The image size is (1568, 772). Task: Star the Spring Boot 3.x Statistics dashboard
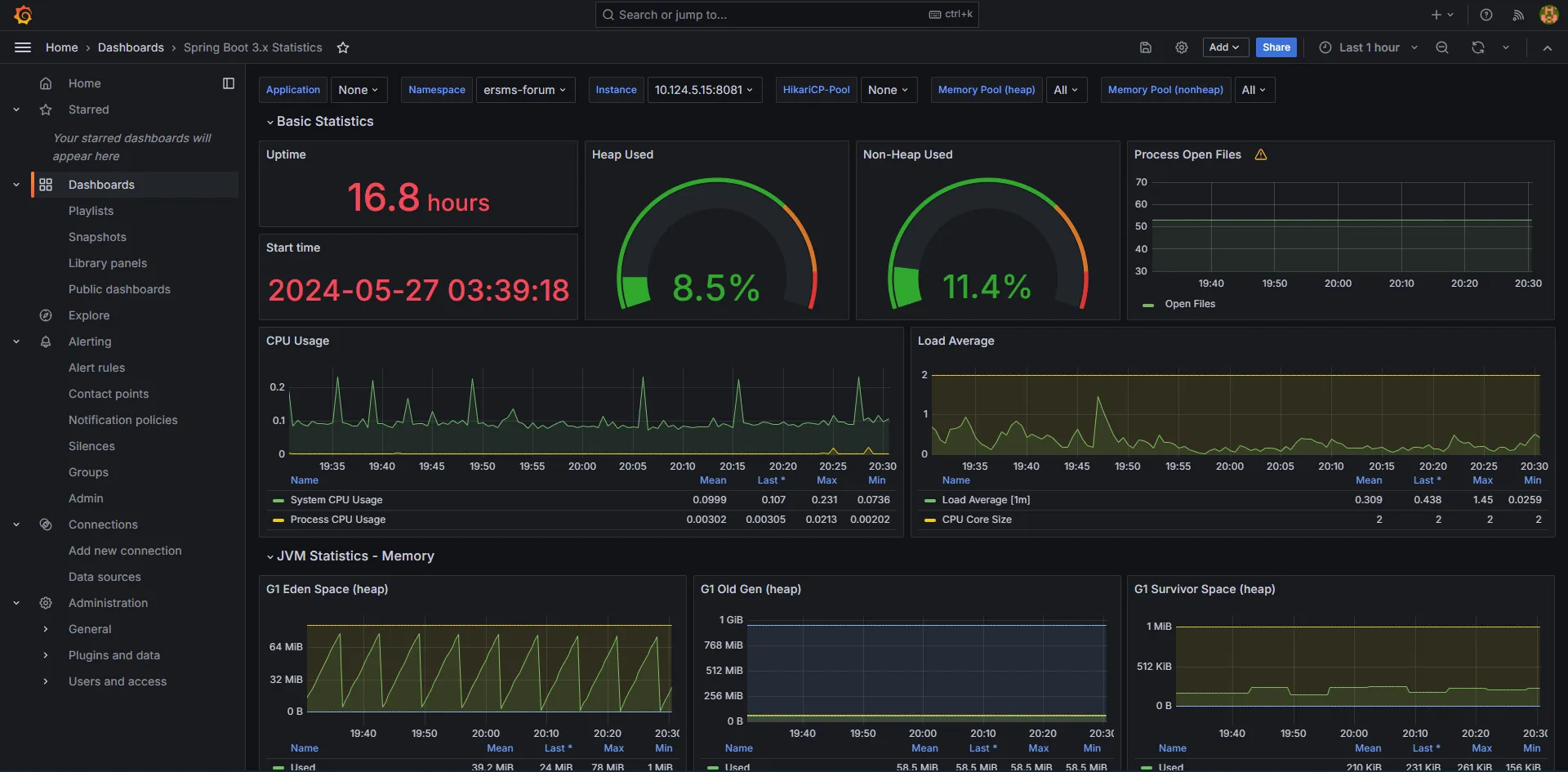[x=343, y=47]
